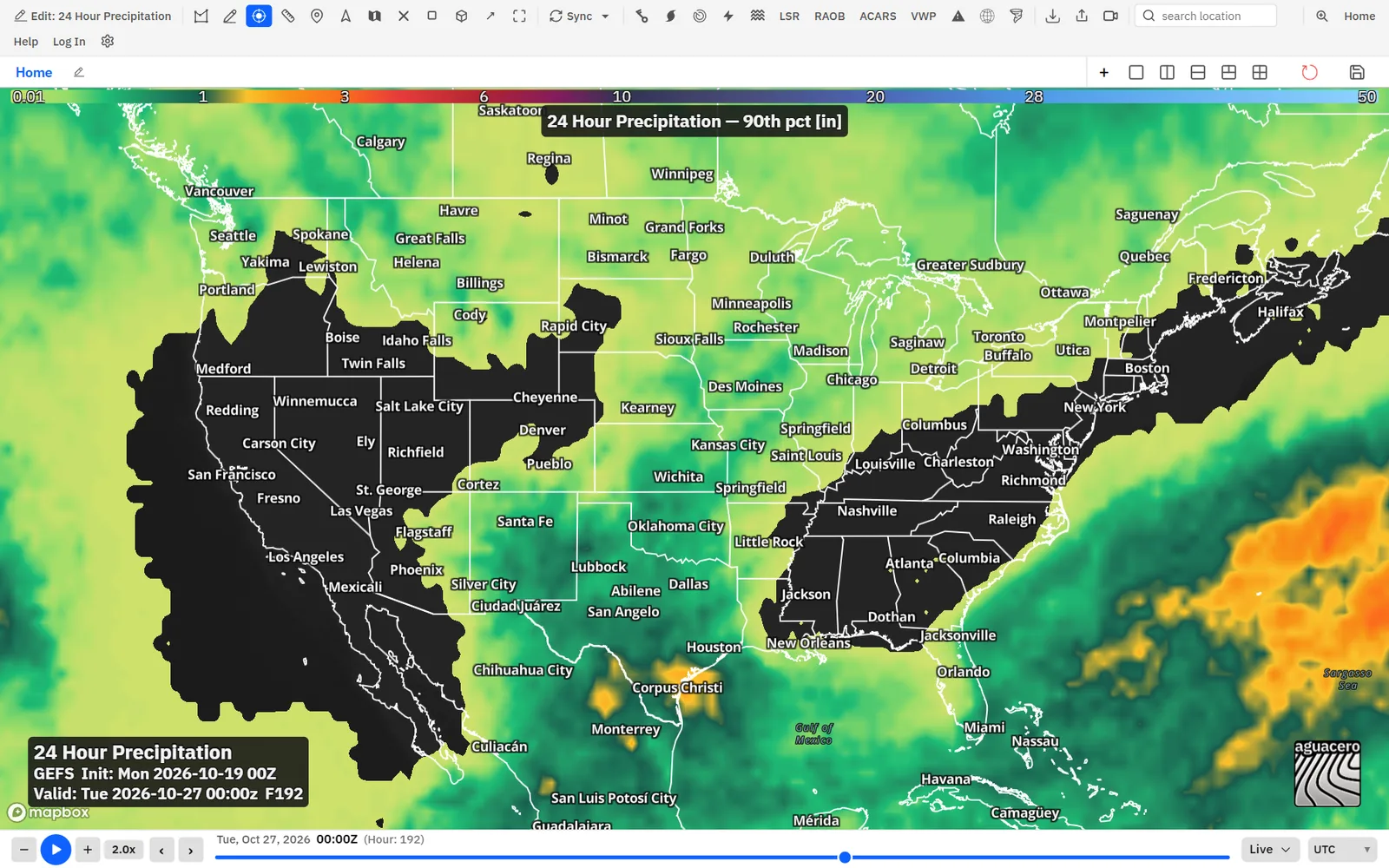This screenshot has height=868, width=1389.
Task: Select the polyline drawing tool icon
Action: pos(201,16)
